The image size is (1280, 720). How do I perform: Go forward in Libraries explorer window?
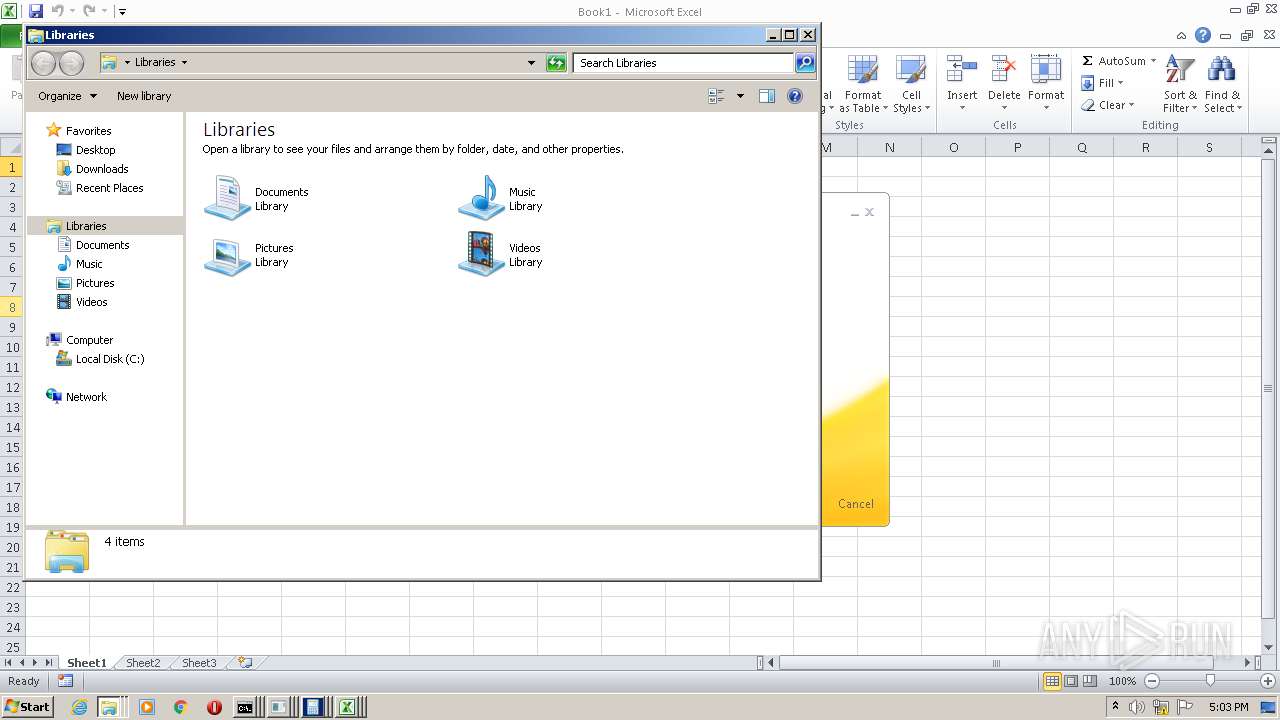tap(71, 63)
